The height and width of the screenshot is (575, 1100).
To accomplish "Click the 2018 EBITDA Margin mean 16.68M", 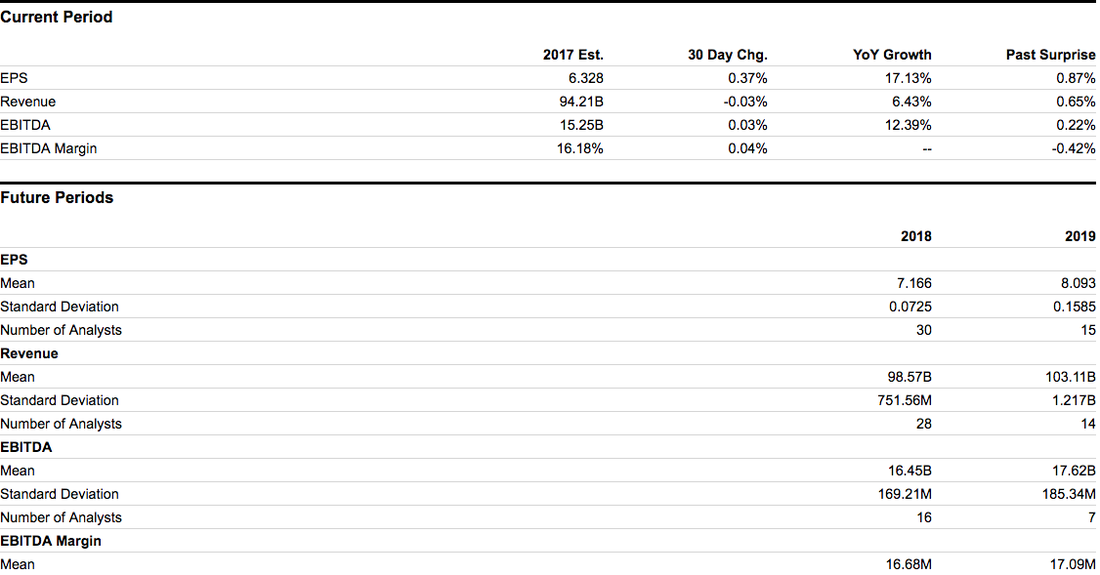I will [x=909, y=565].
